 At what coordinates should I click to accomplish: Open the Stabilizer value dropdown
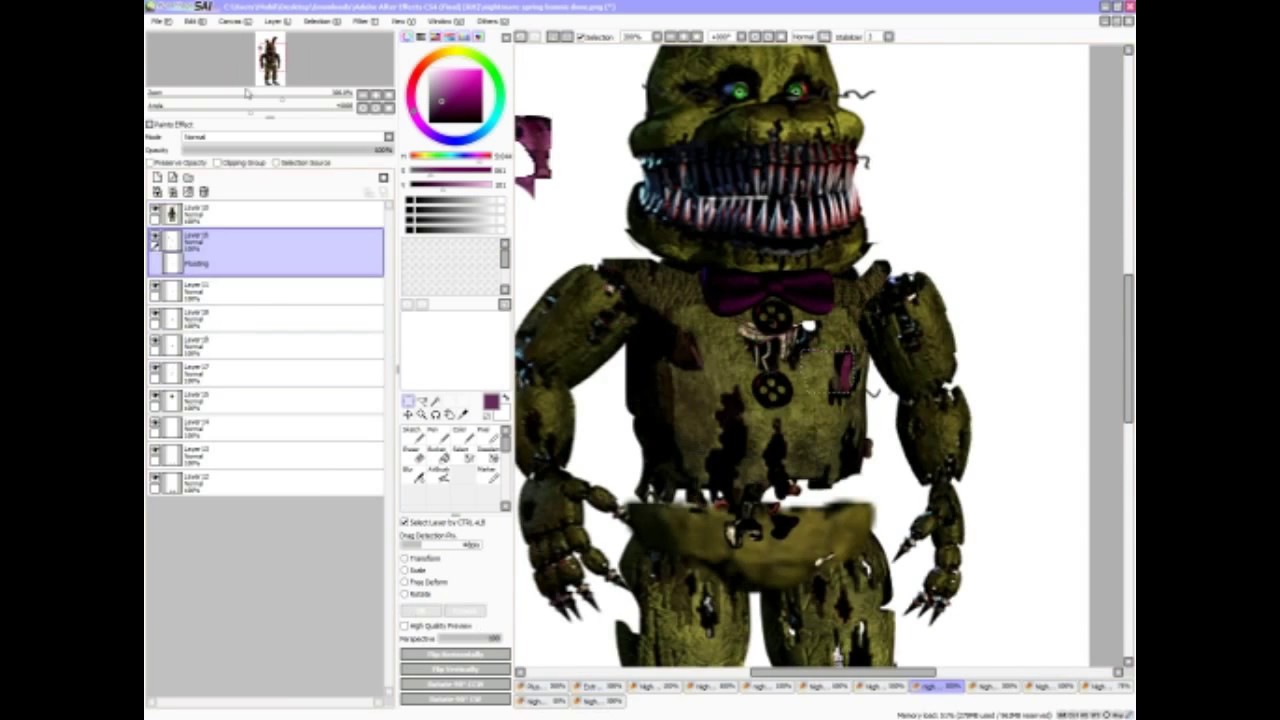tap(889, 37)
